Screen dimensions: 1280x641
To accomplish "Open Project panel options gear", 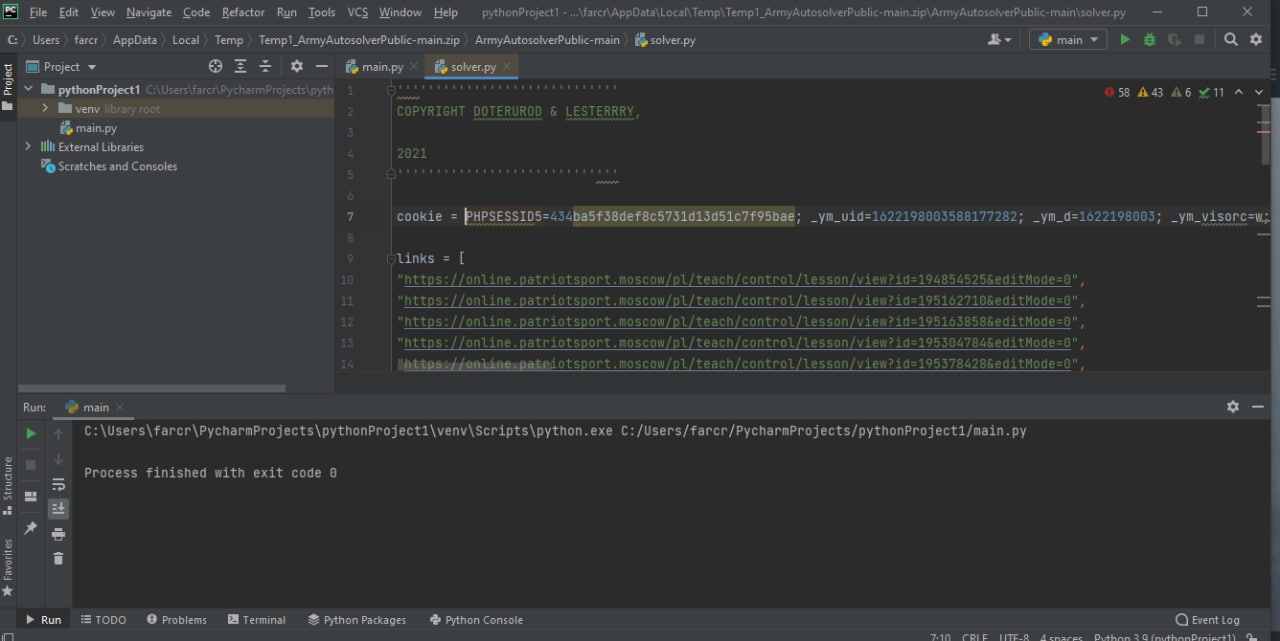I will (x=297, y=66).
